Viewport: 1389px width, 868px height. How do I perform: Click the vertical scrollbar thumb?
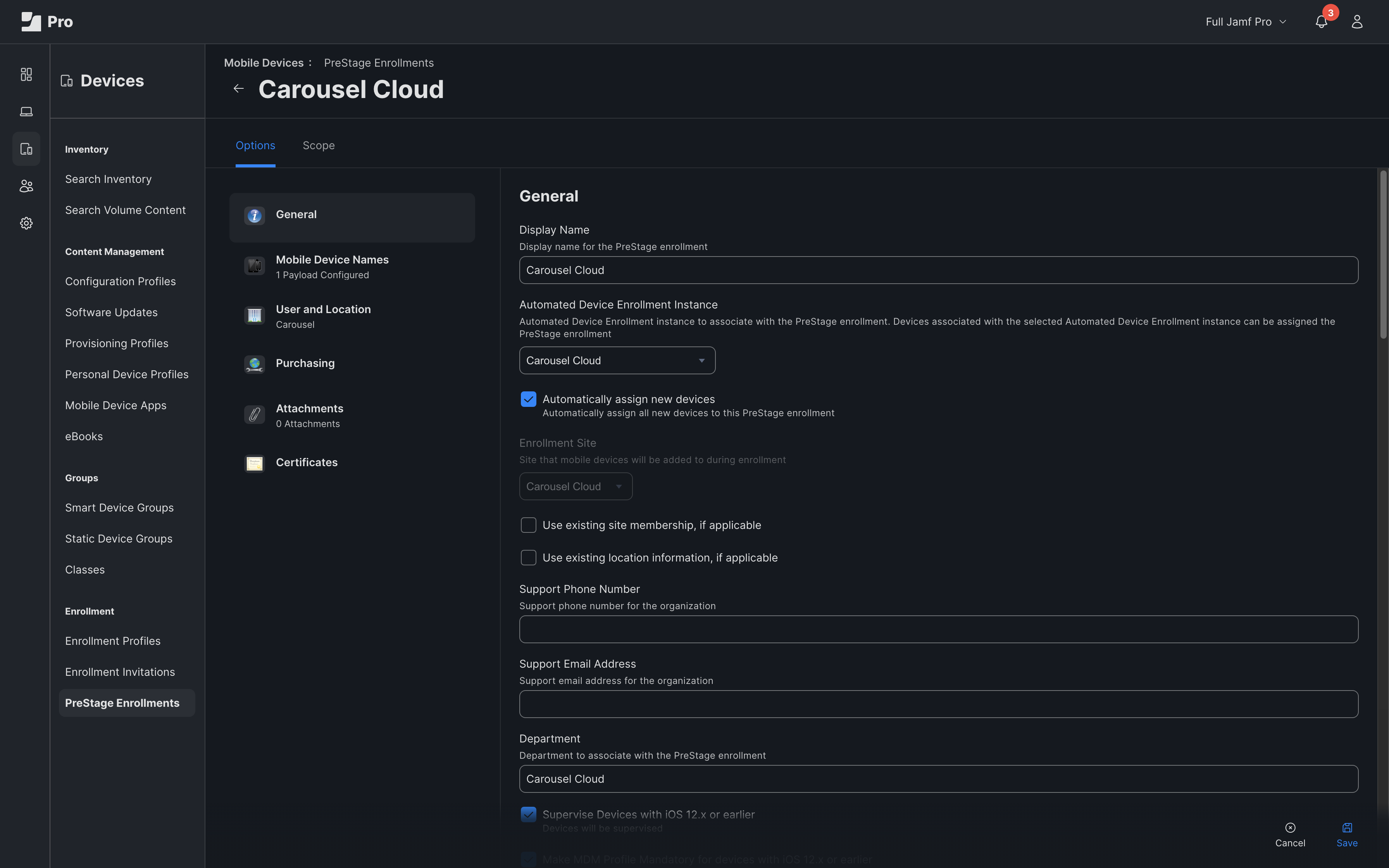1383,254
